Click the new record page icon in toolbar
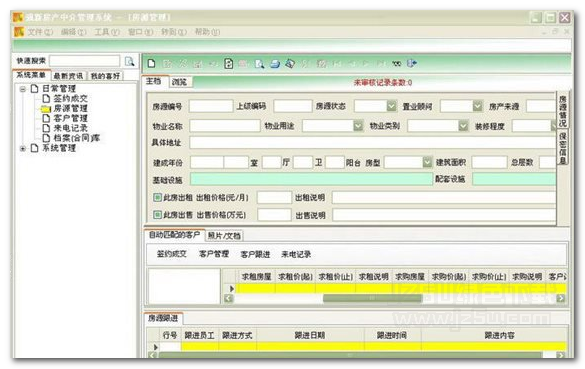This screenshot has width=585, height=369. click(x=151, y=63)
